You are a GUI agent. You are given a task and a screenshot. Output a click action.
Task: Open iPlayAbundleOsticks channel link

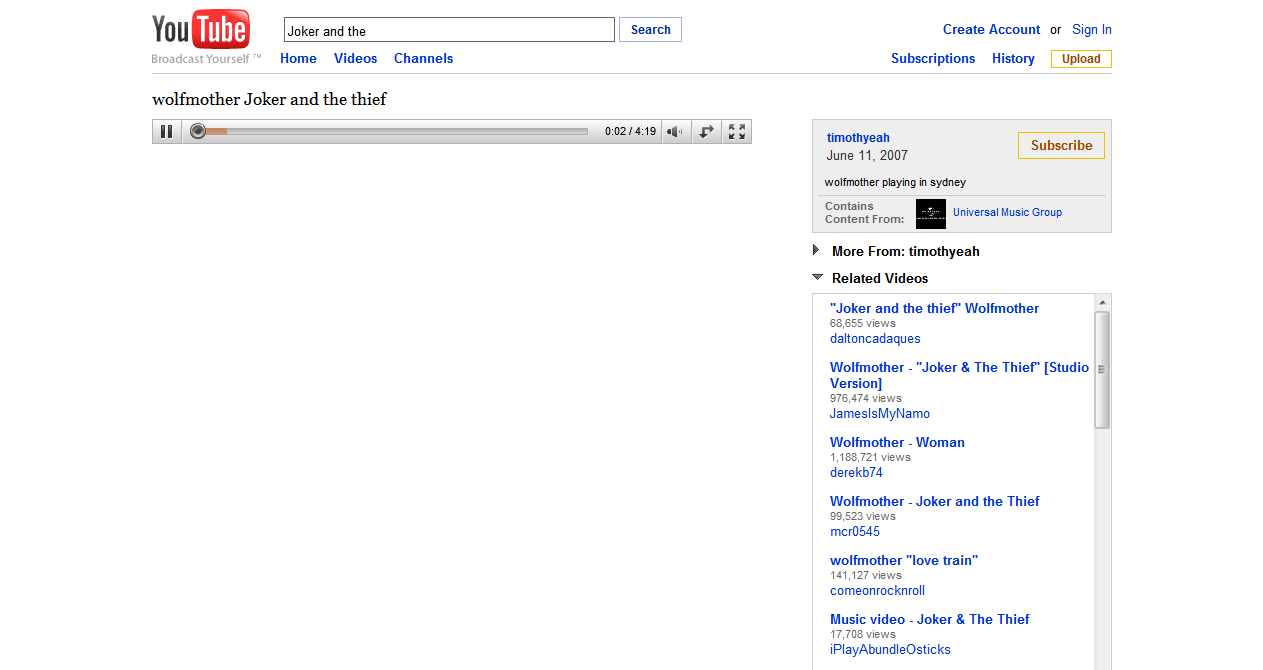pyautogui.click(x=890, y=650)
